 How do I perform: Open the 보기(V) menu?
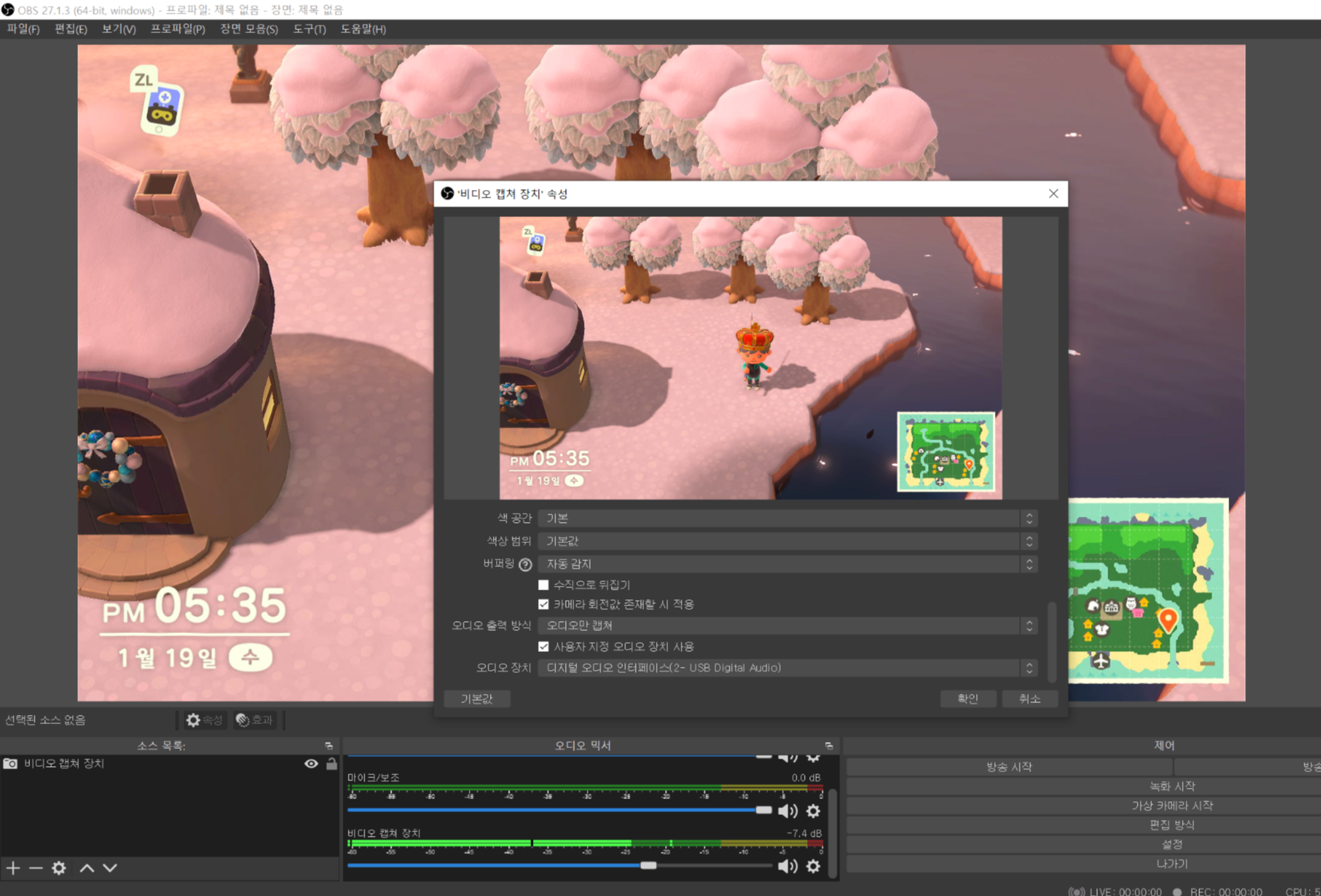point(119,29)
